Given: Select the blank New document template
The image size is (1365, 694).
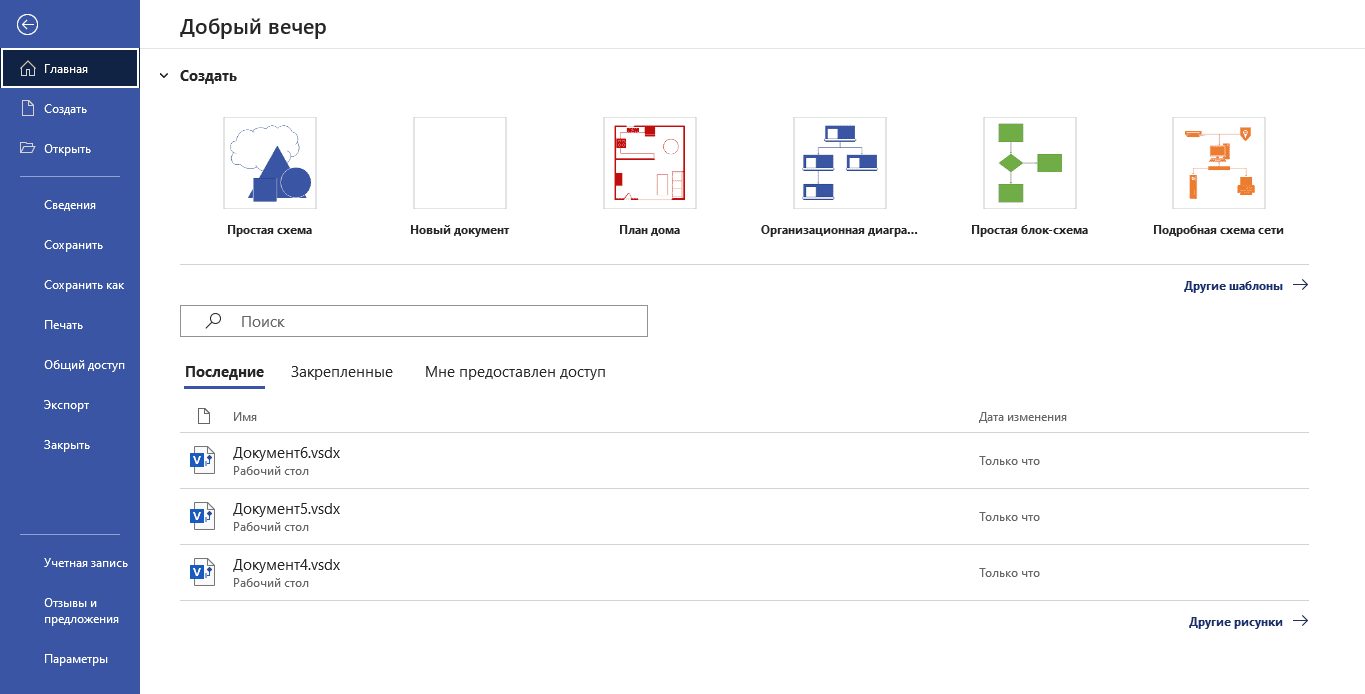Looking at the screenshot, I should click(x=459, y=163).
